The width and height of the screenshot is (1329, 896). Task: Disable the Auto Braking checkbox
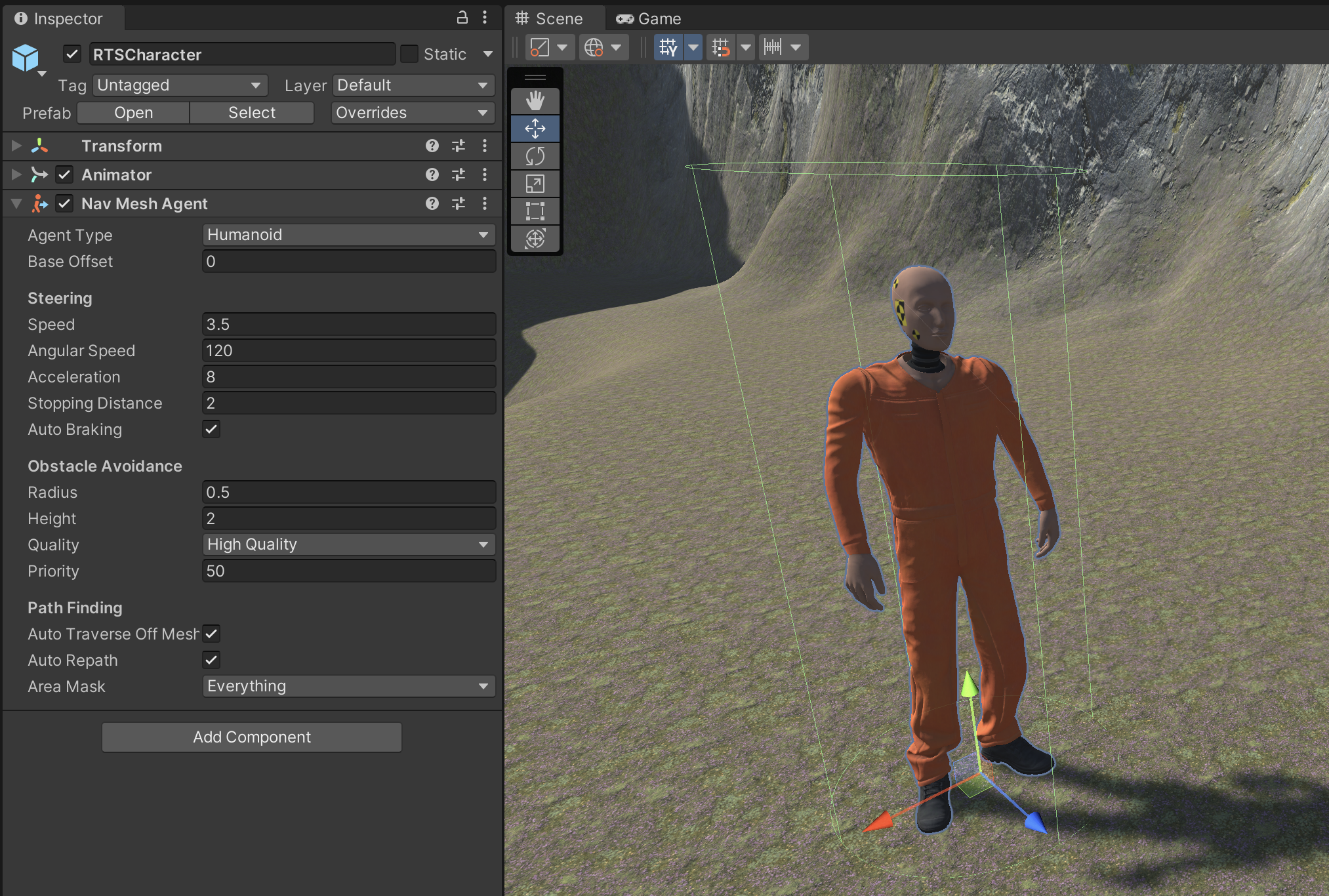click(211, 429)
